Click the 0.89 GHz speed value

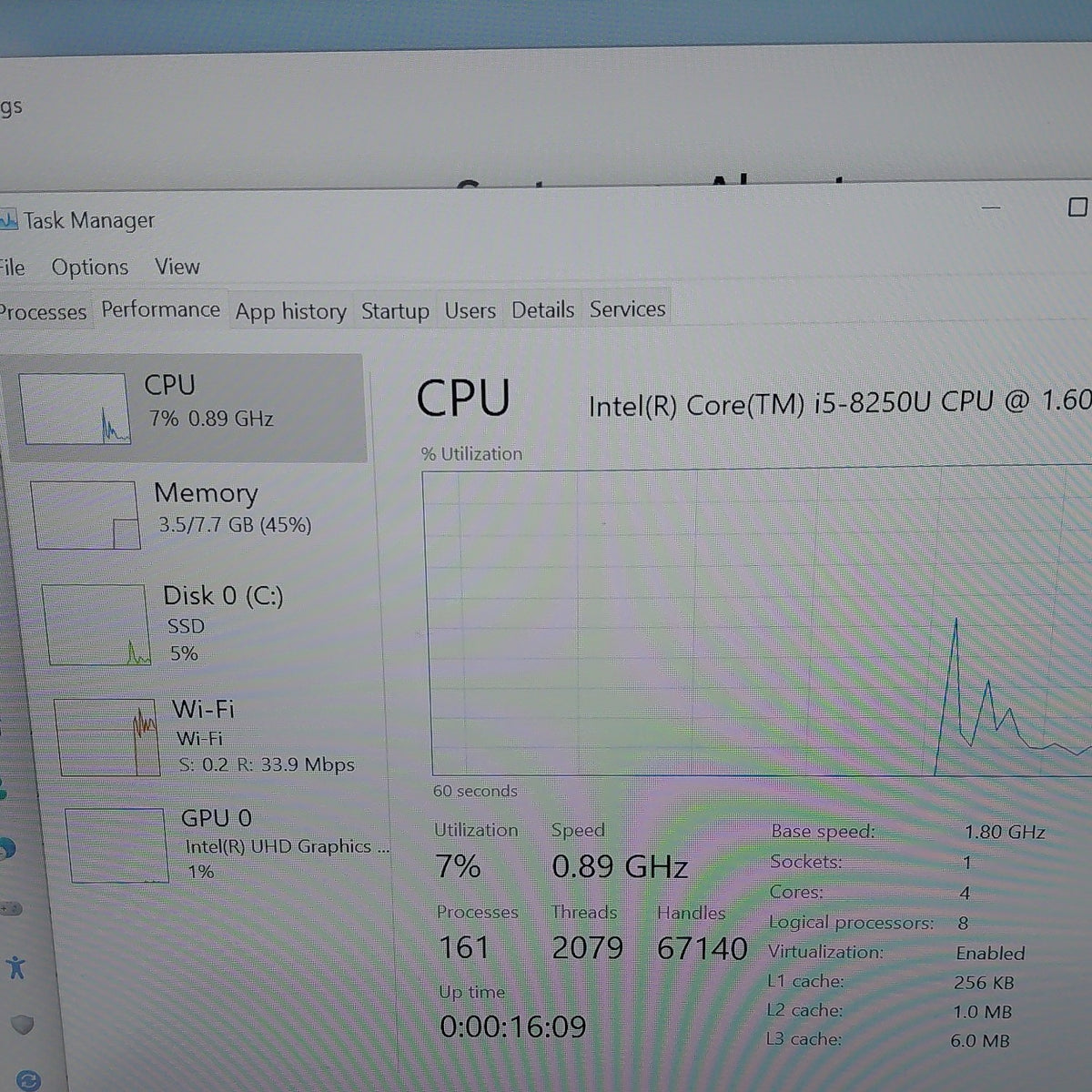620,866
